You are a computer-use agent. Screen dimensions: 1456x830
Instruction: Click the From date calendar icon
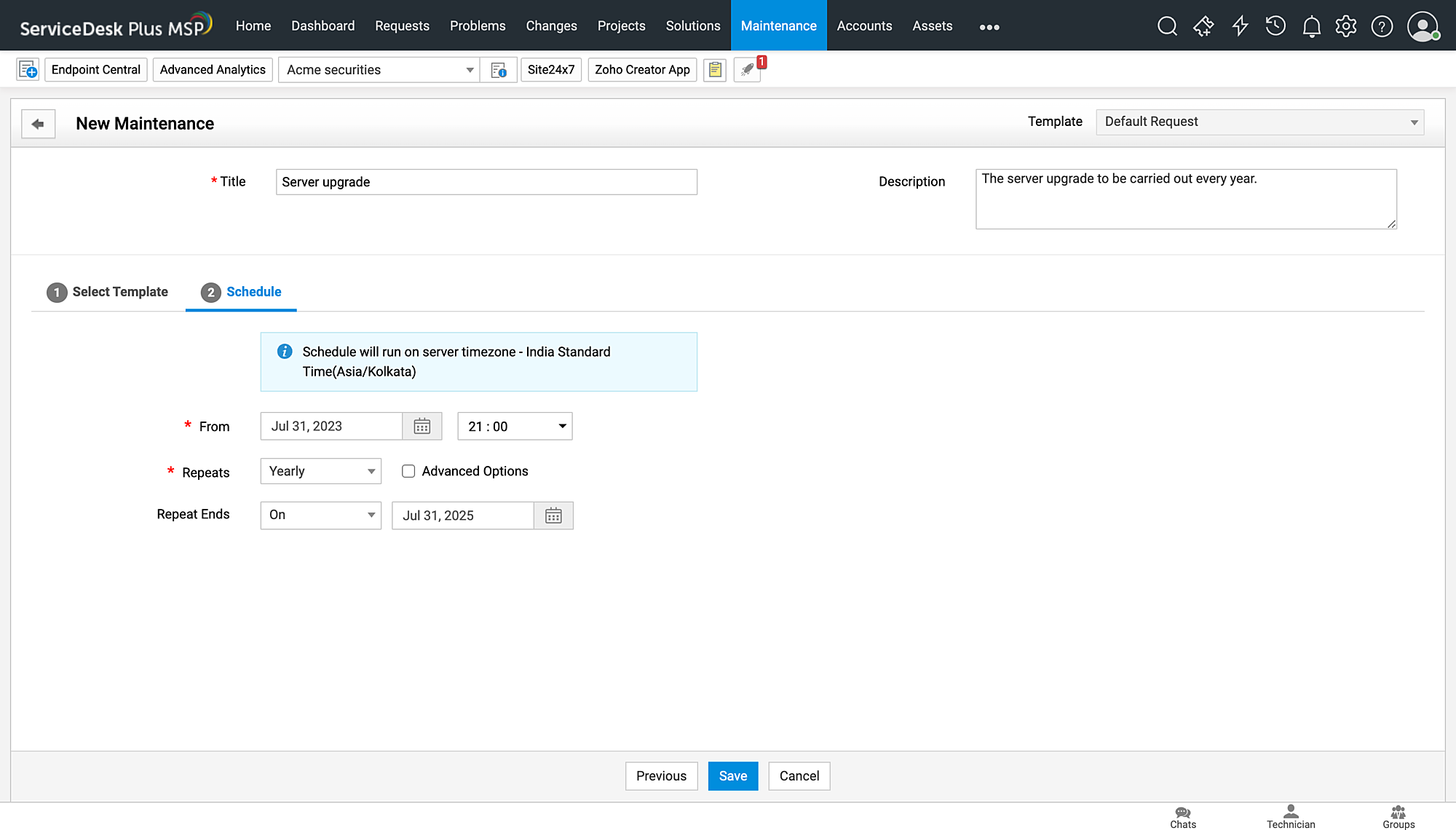422,427
